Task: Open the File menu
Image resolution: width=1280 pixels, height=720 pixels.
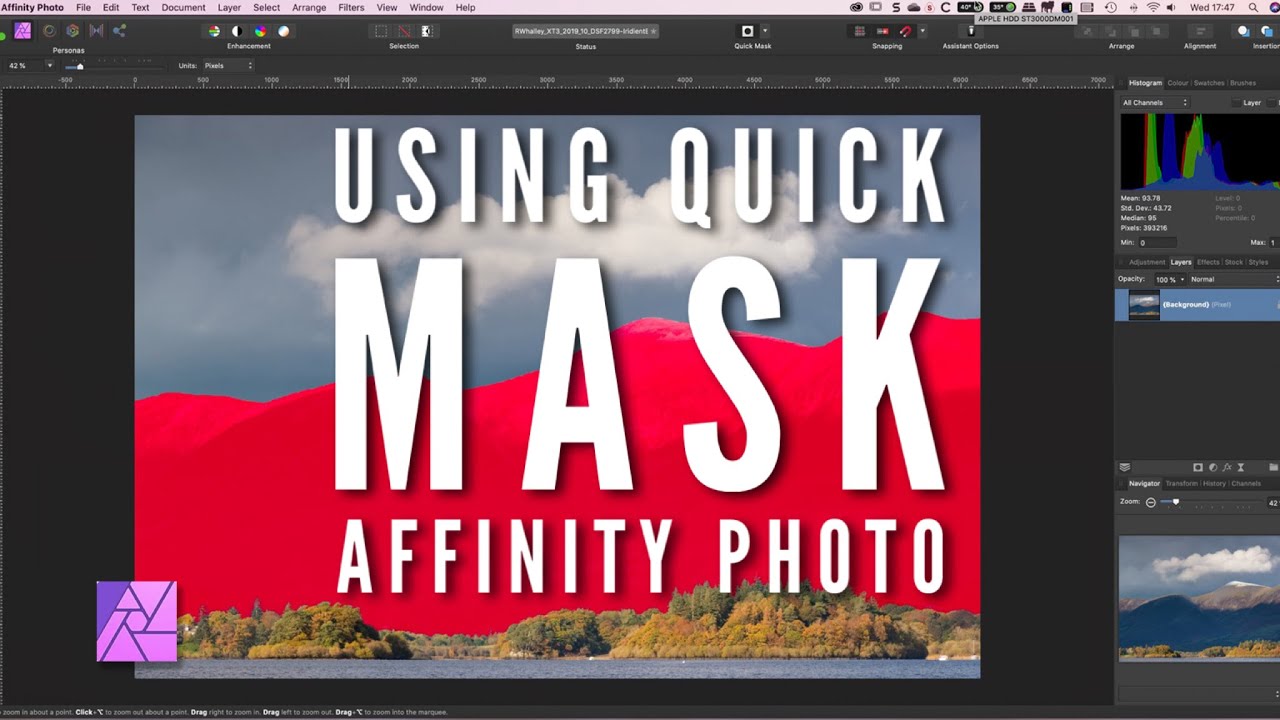Action: tap(83, 7)
